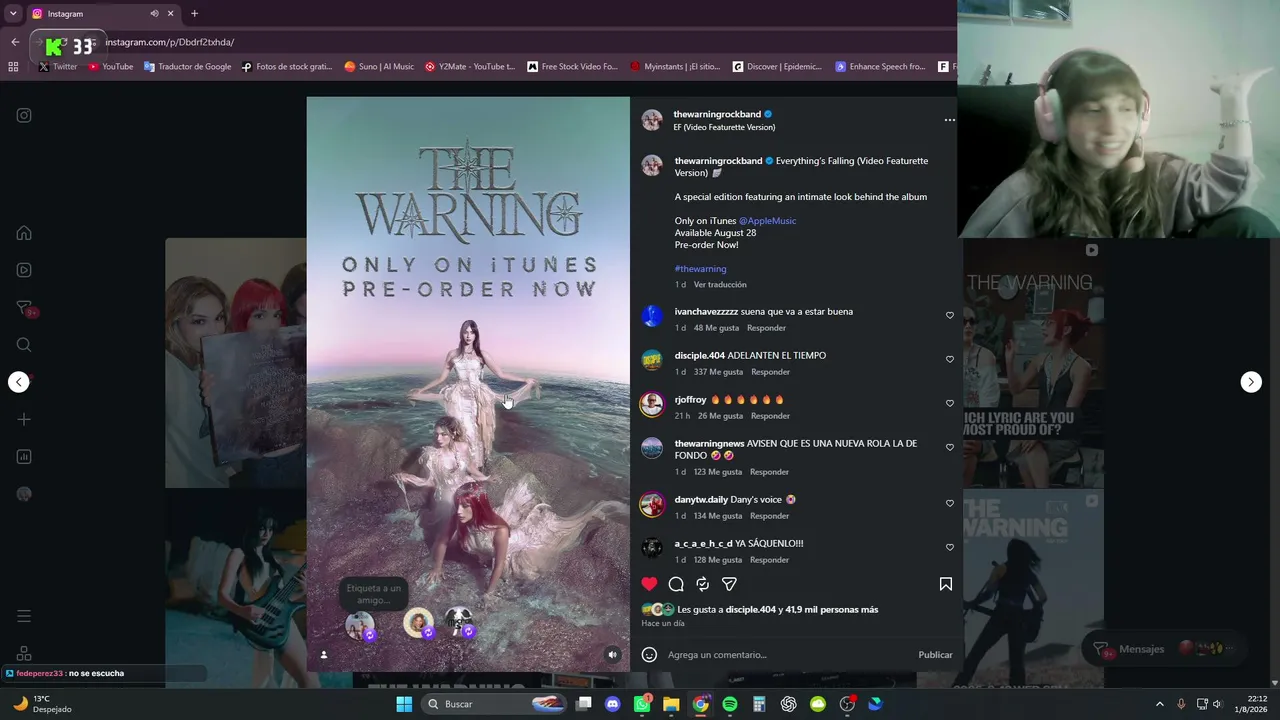Like the post with the red heart
Image resolution: width=1280 pixels, height=720 pixels.
pos(649,584)
